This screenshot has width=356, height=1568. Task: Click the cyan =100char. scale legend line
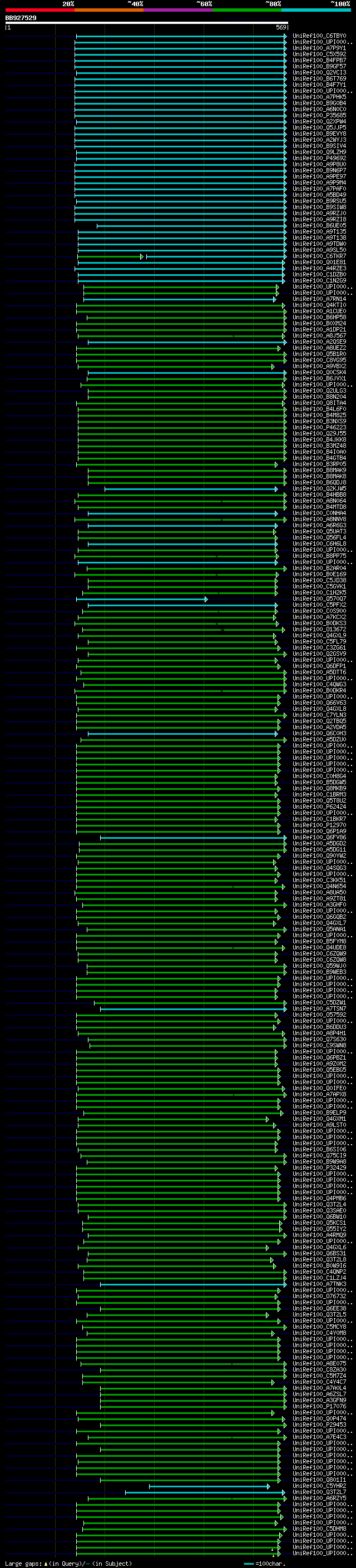click(248, 1563)
